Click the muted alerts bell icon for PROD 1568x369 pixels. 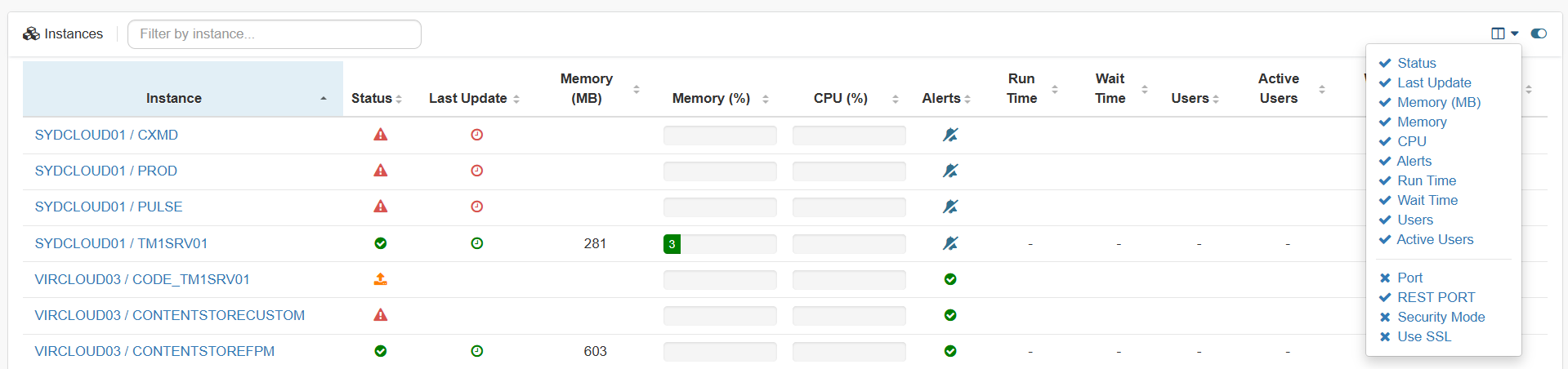pyautogui.click(x=950, y=171)
